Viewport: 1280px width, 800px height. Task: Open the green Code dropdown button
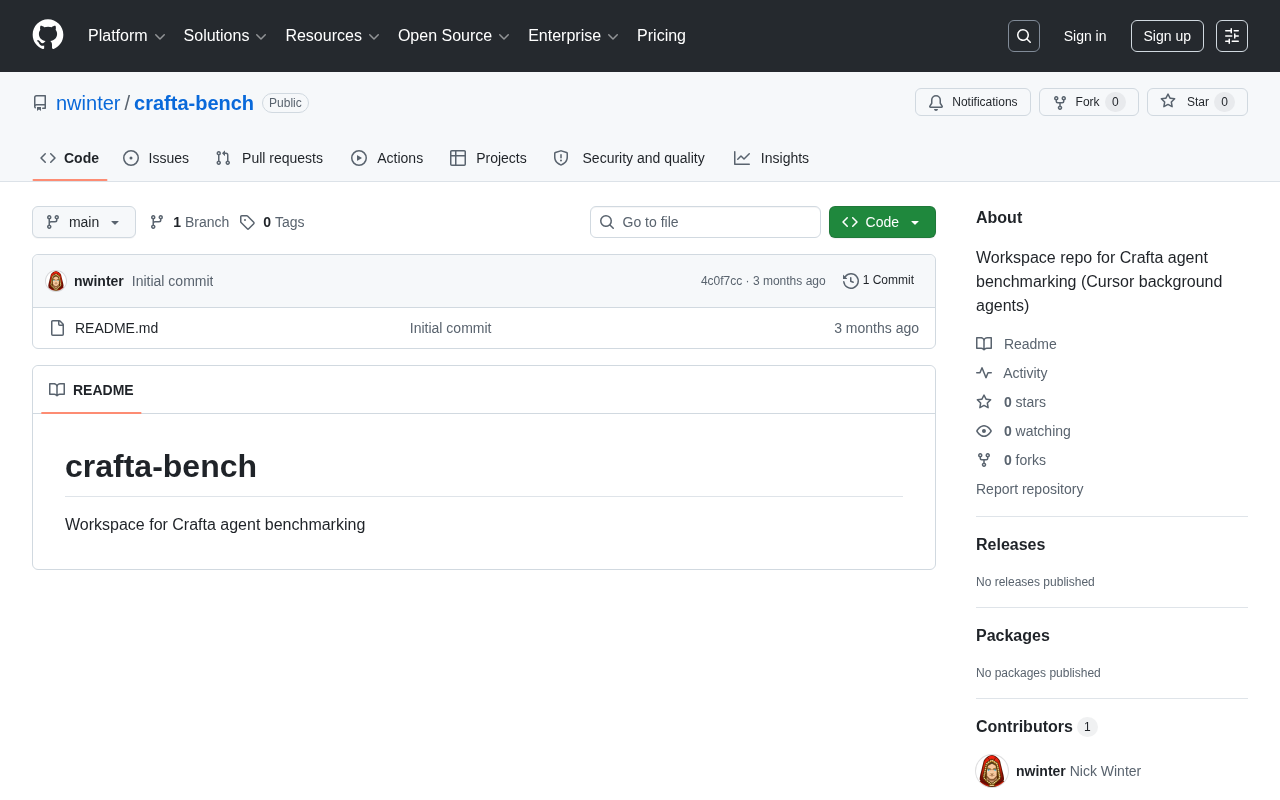[882, 222]
